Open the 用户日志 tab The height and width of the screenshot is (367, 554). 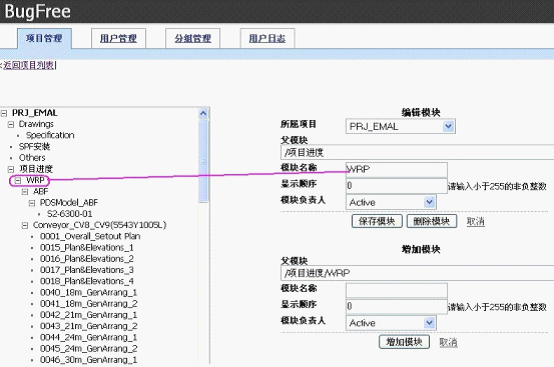click(x=267, y=38)
